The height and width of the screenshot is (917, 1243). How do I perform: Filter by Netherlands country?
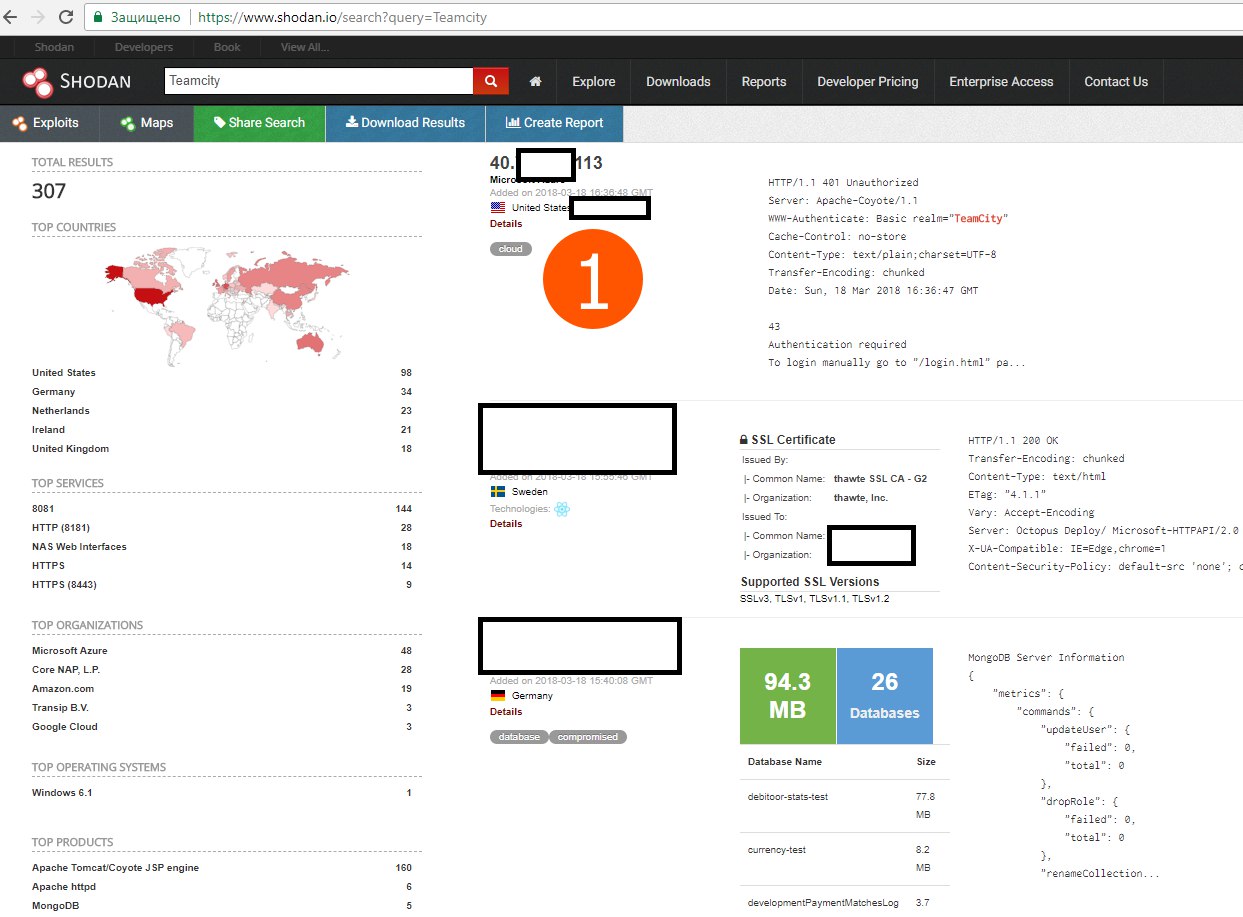point(61,411)
